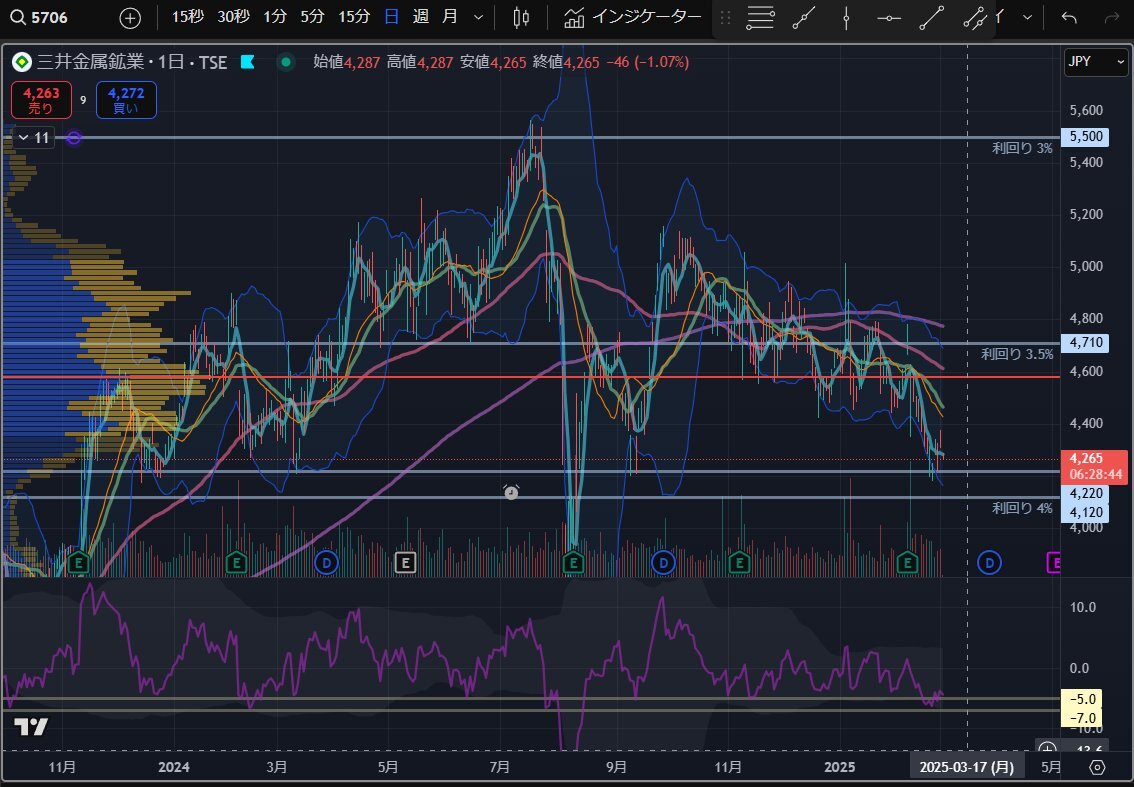The height and width of the screenshot is (787, 1134).
Task: Select the 1分 interval
Action: click(275, 17)
